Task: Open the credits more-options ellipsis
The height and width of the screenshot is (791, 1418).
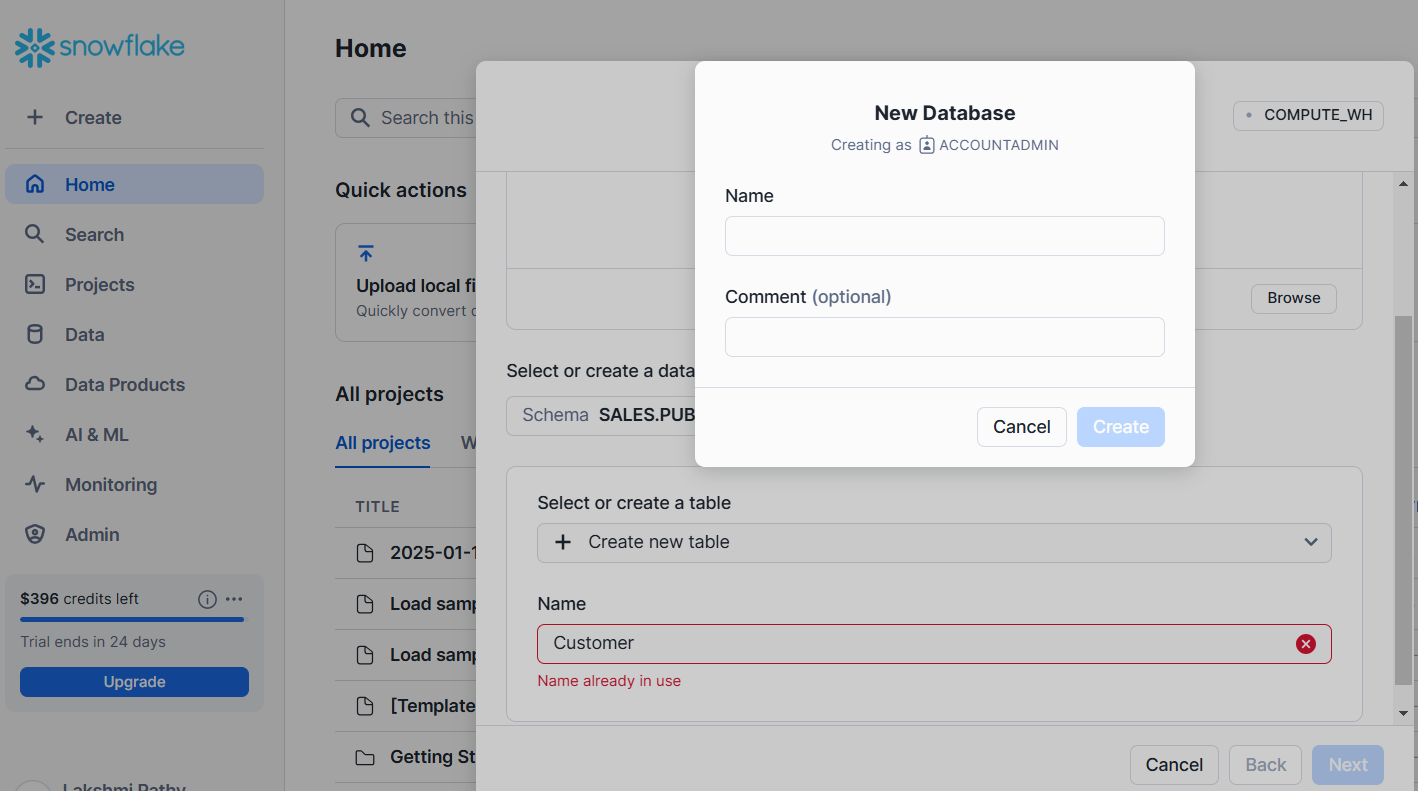Action: pos(234,599)
